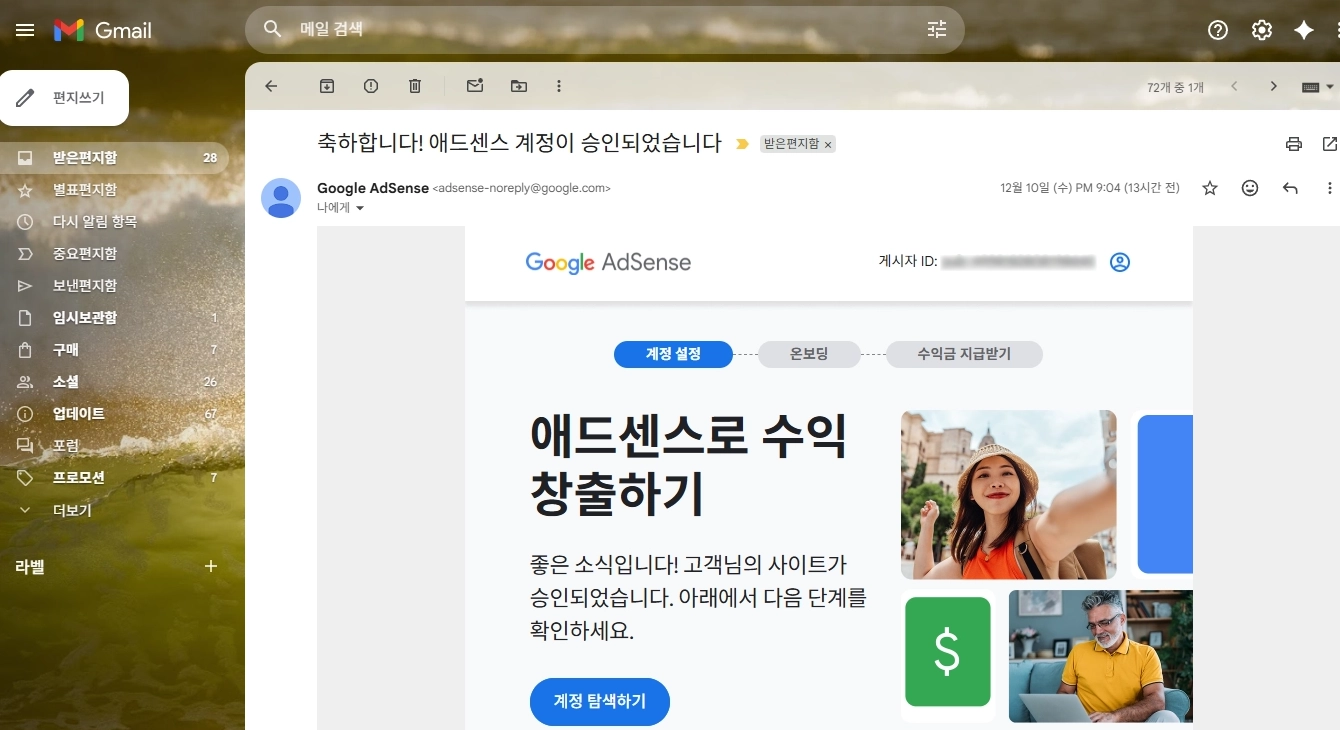The image size is (1340, 730).
Task: Create a new label with plus icon
Action: [211, 566]
